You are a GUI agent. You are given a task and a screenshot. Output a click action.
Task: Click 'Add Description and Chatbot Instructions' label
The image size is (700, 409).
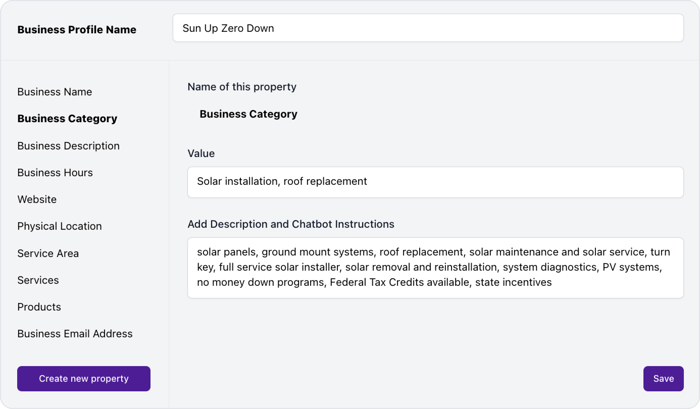(291, 224)
